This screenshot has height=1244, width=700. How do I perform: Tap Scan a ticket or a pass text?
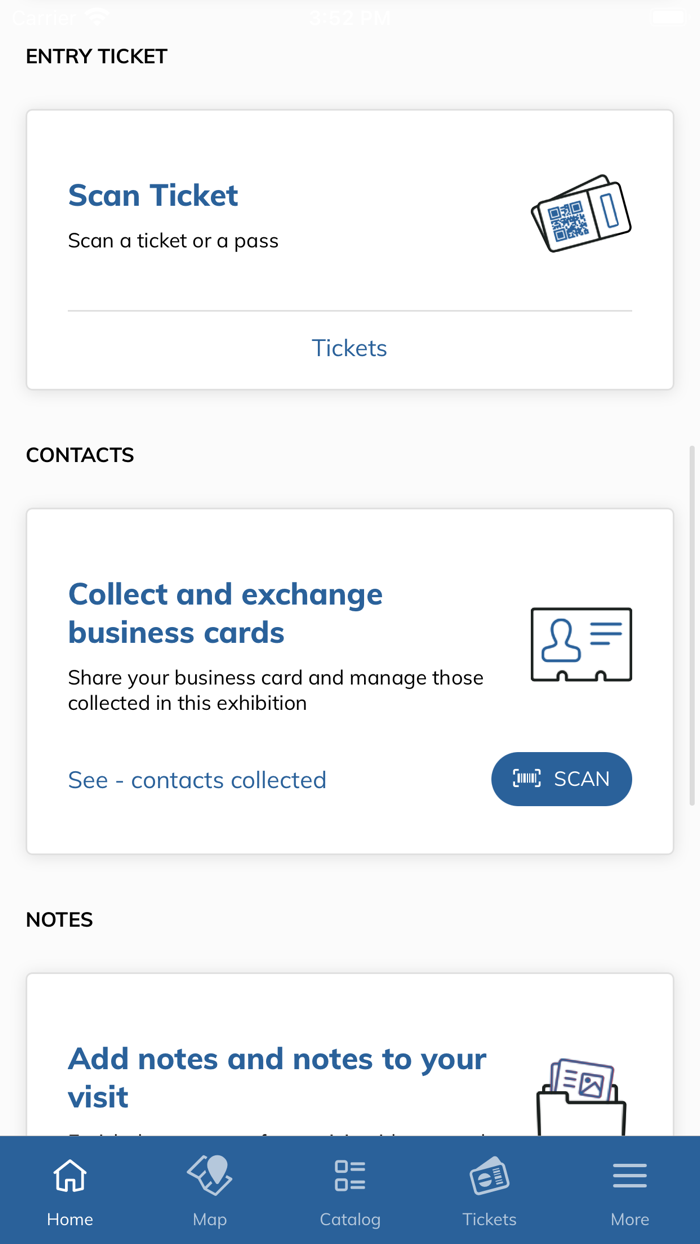(x=173, y=241)
